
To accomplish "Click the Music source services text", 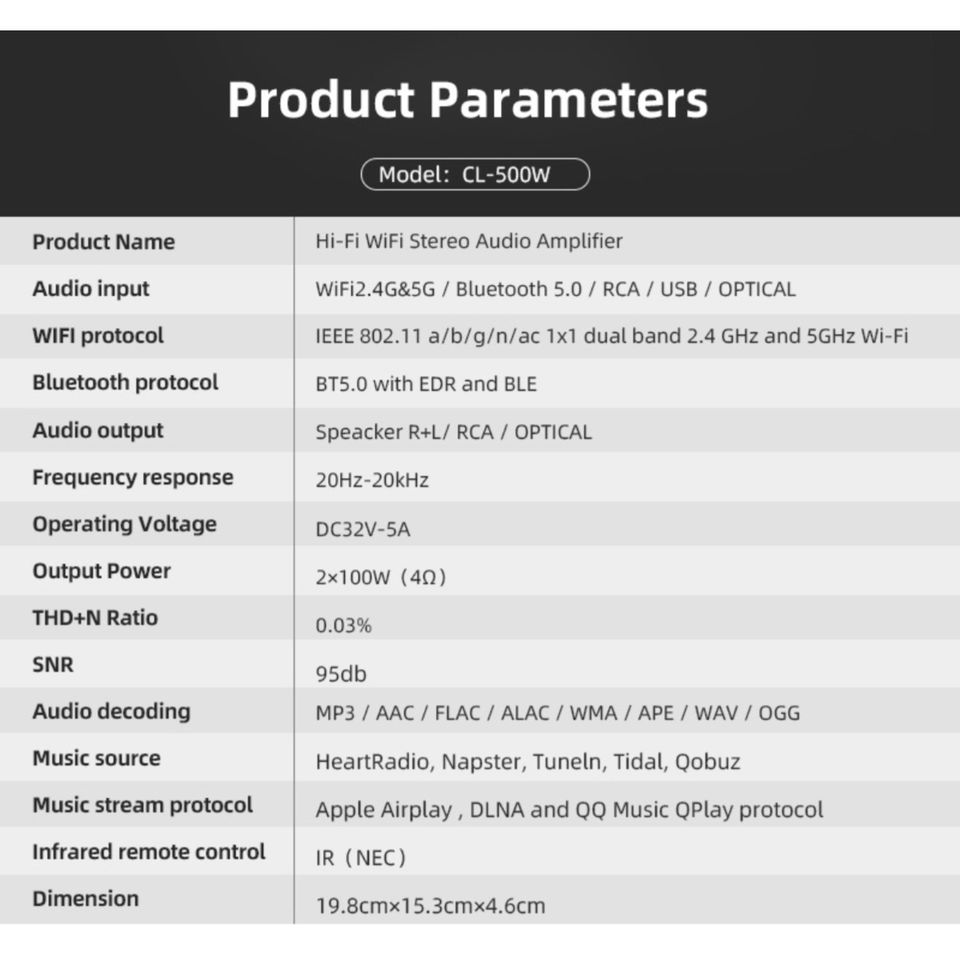I will 528,762.
